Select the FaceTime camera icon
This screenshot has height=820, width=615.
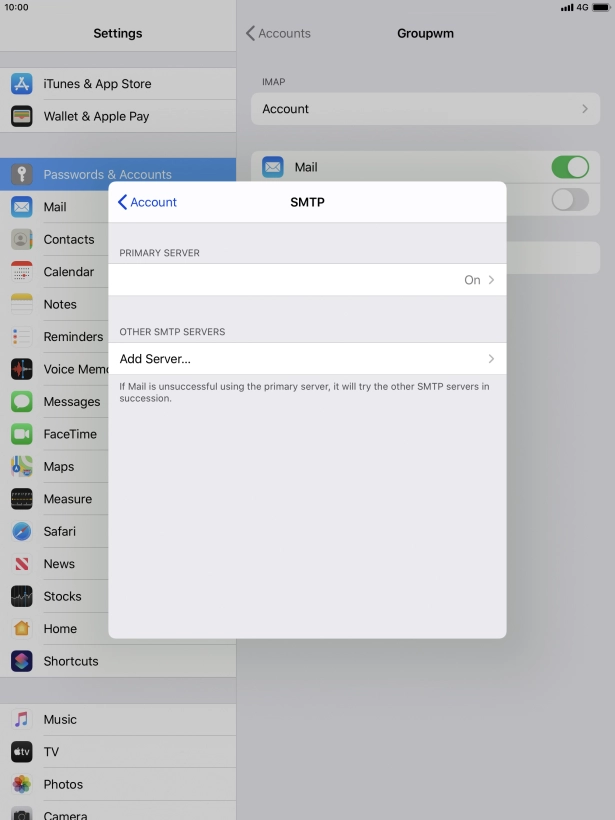(22, 434)
